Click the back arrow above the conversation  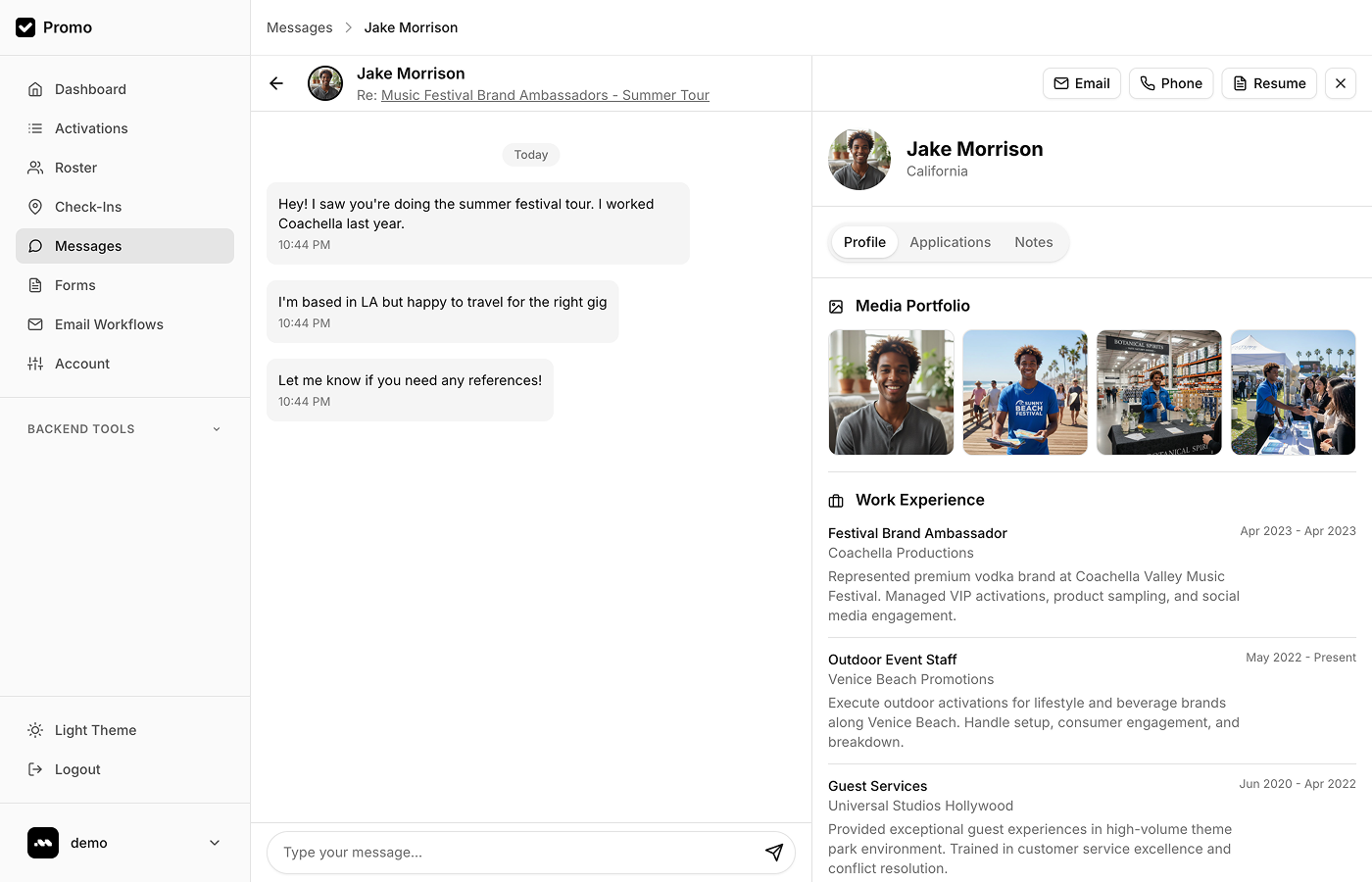click(x=275, y=83)
